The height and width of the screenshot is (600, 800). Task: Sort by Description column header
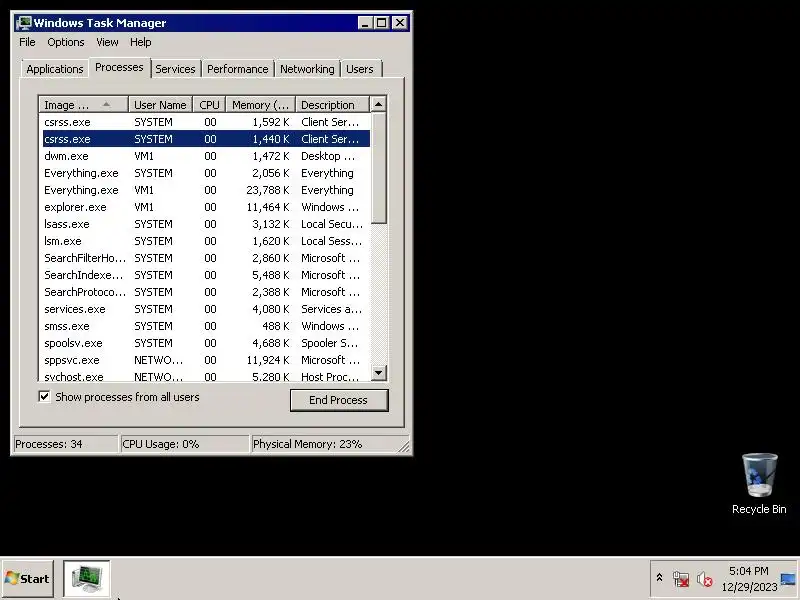pos(332,105)
